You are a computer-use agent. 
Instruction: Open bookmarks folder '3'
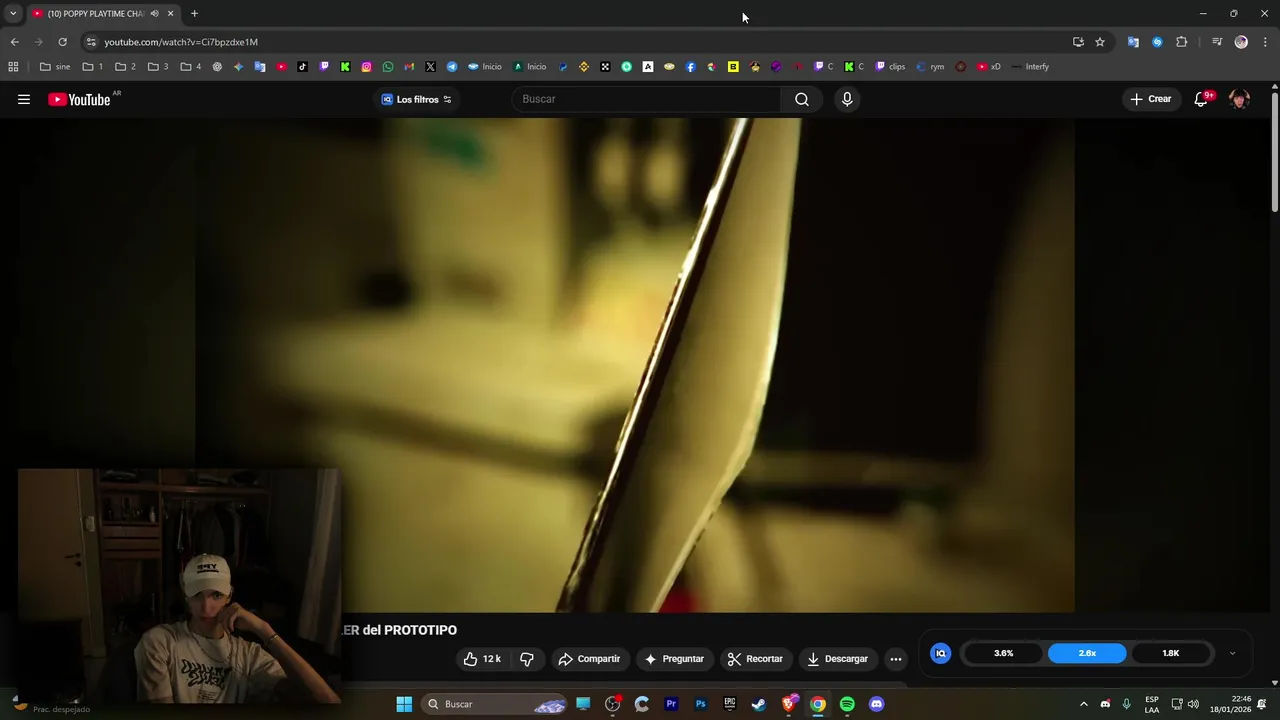158,67
